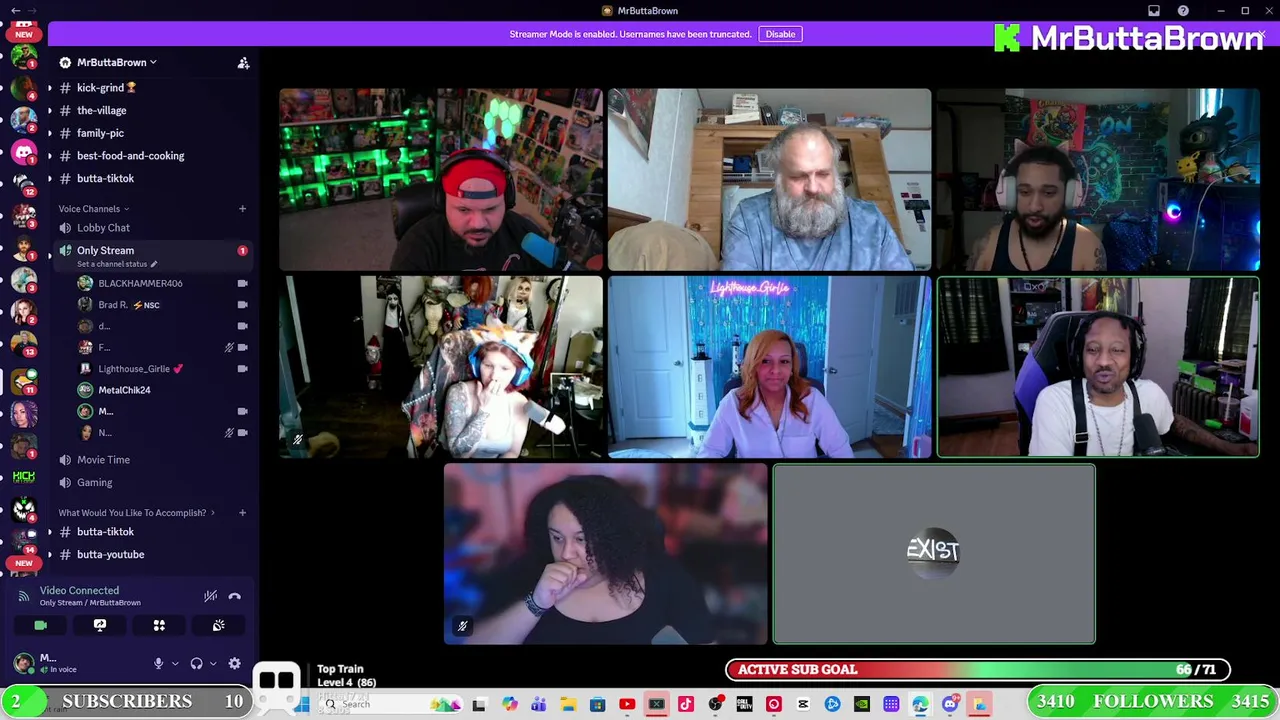1280x720 pixels.
Task: Toggle noise suppression in the voice panel
Action: click(210, 596)
